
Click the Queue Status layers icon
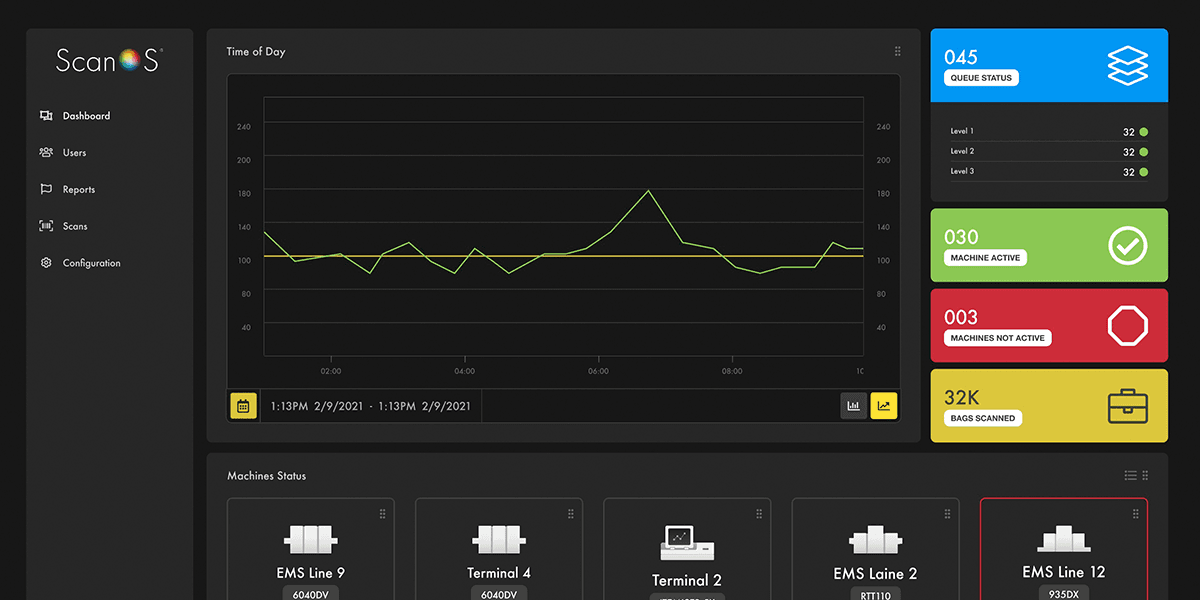[1127, 66]
